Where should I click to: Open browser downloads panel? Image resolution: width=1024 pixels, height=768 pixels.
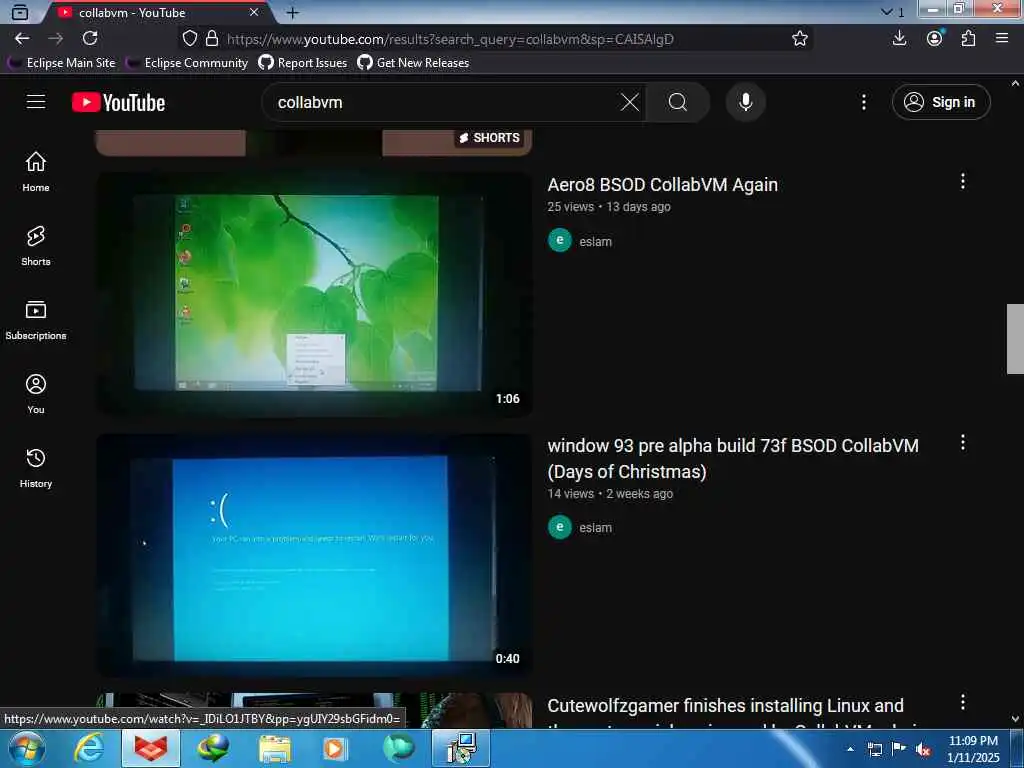pos(899,39)
